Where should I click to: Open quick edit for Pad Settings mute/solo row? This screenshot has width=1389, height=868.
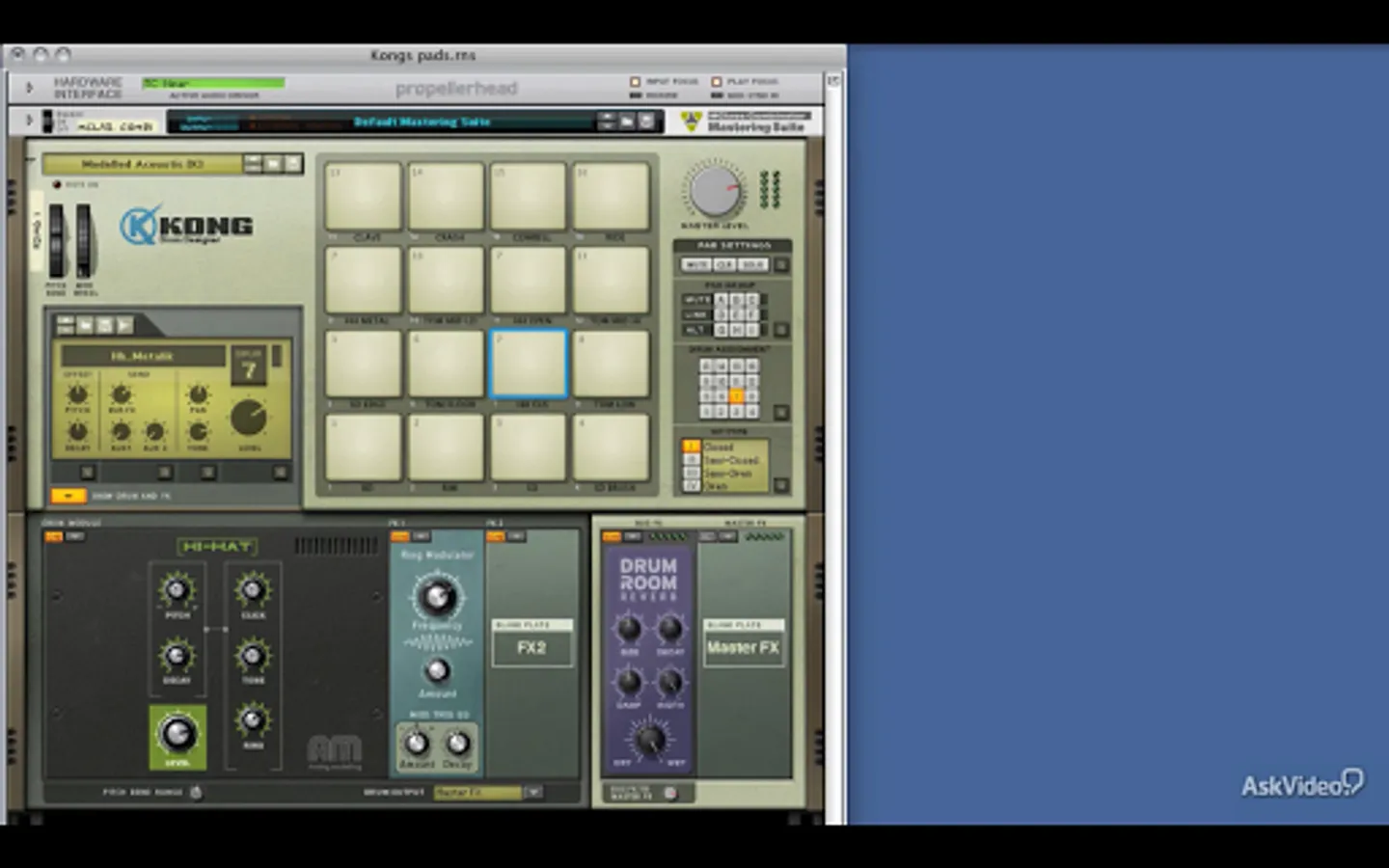[x=781, y=264]
